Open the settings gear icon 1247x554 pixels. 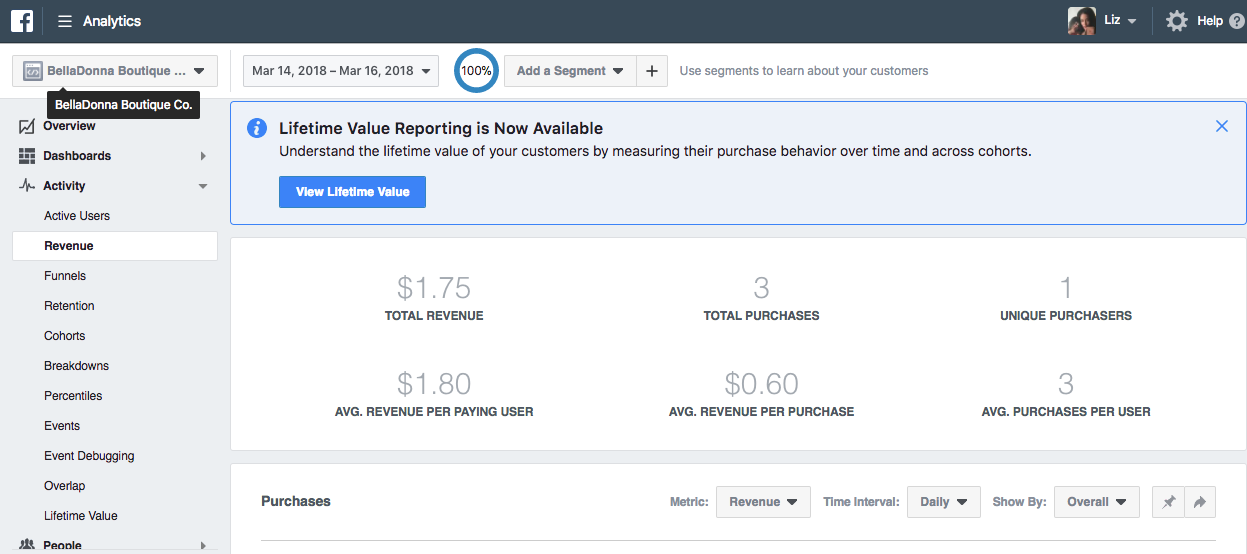point(1177,21)
